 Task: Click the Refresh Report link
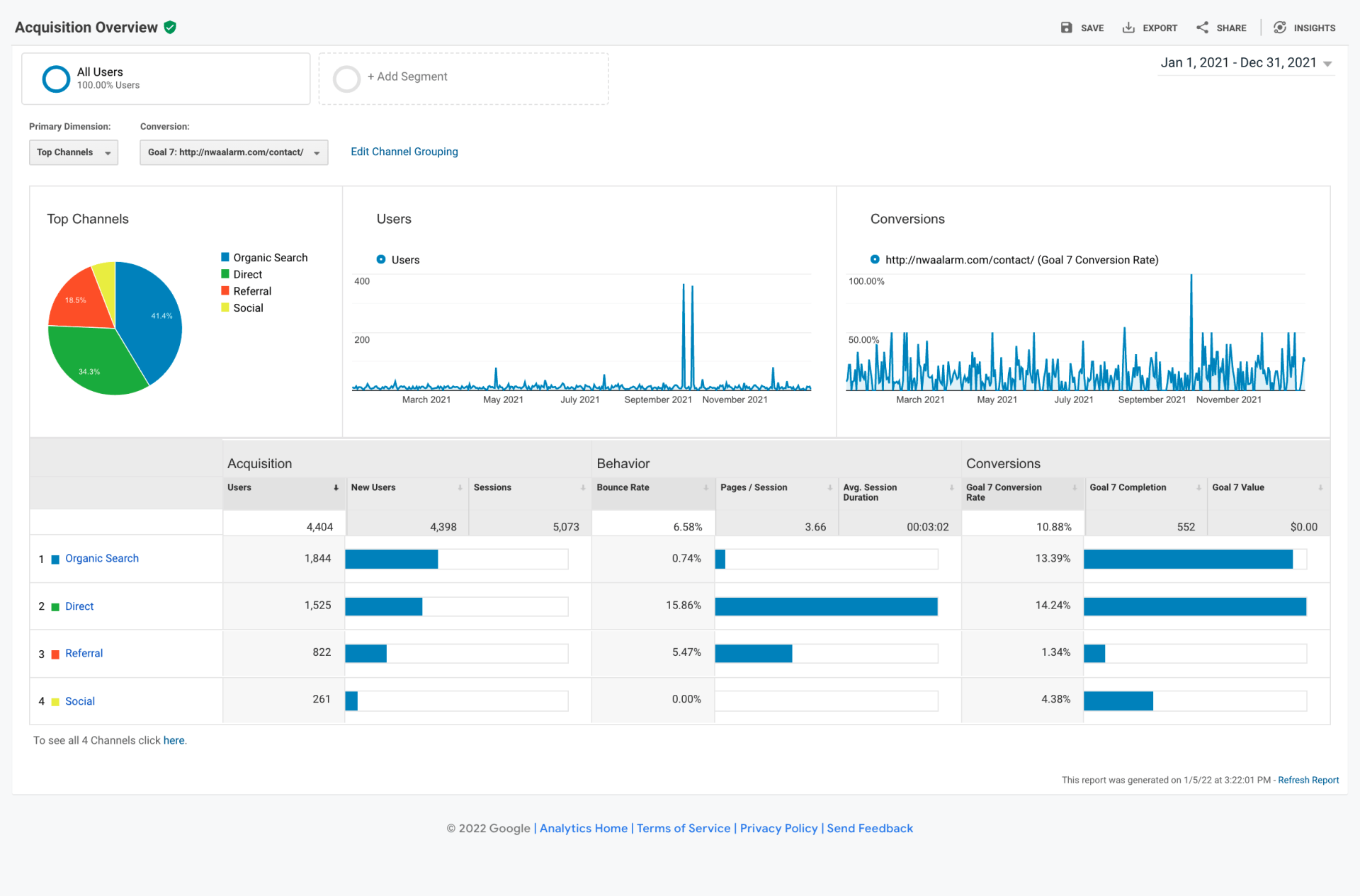[x=1308, y=780]
